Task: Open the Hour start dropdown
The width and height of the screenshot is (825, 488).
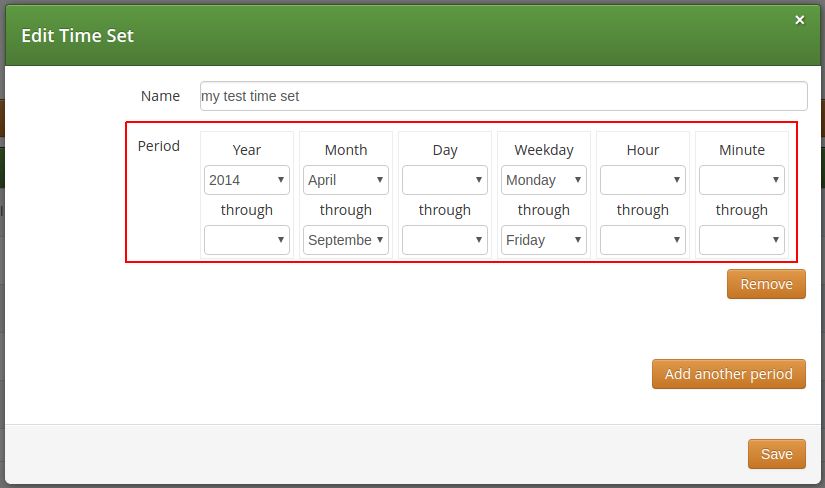Action: 642,180
